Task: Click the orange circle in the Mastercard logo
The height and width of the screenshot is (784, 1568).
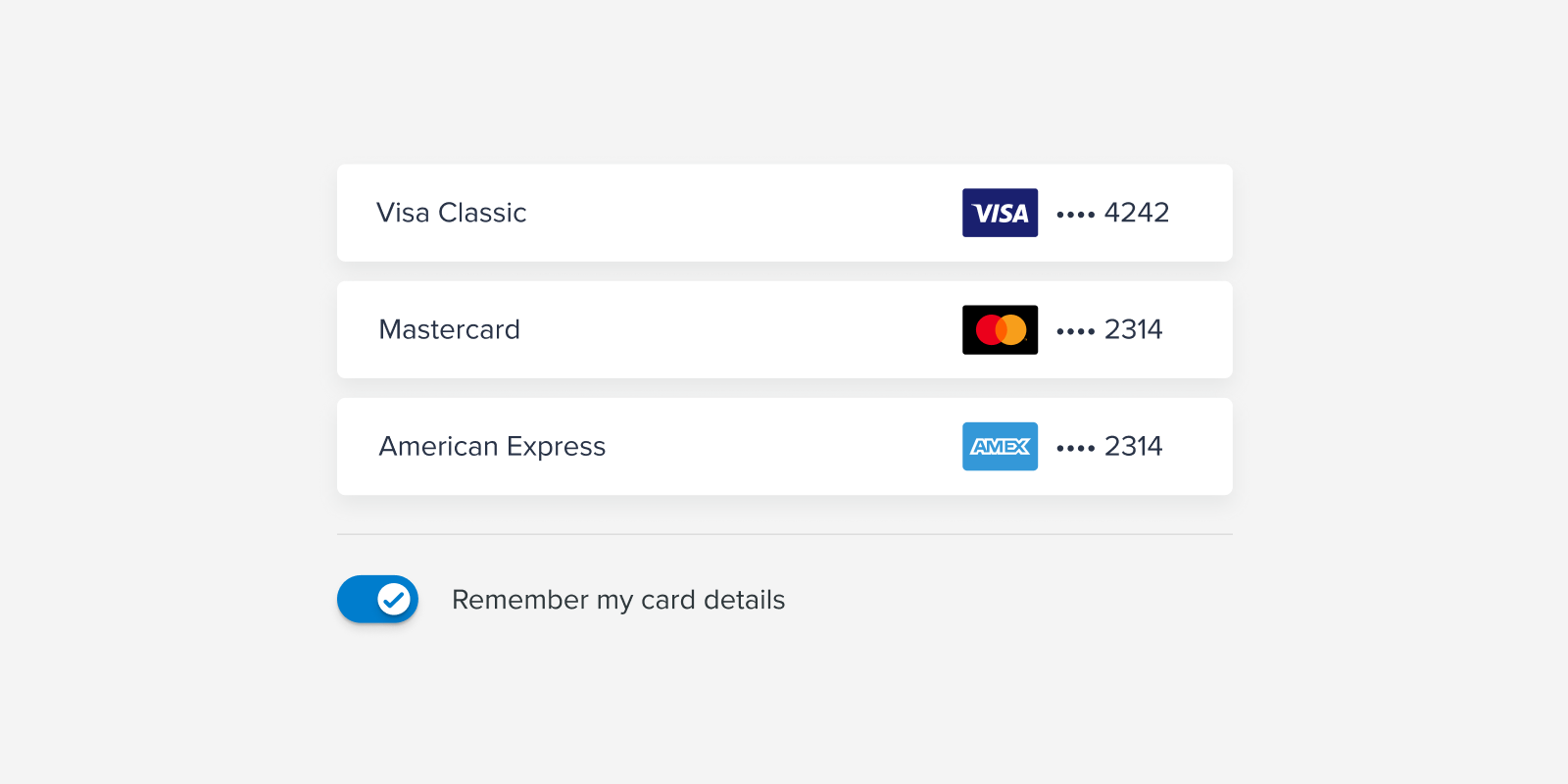Action: pyautogui.click(x=1012, y=329)
